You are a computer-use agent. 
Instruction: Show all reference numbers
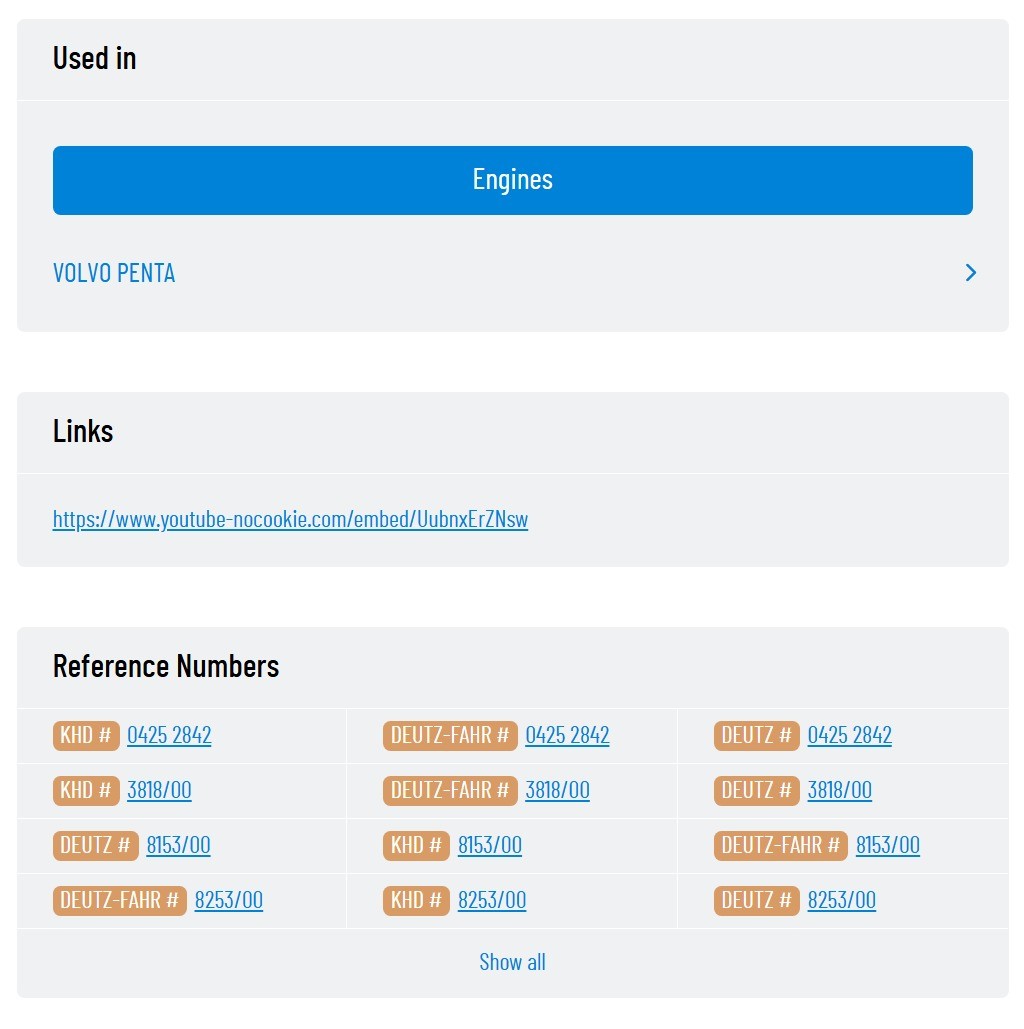pyautogui.click(x=512, y=962)
